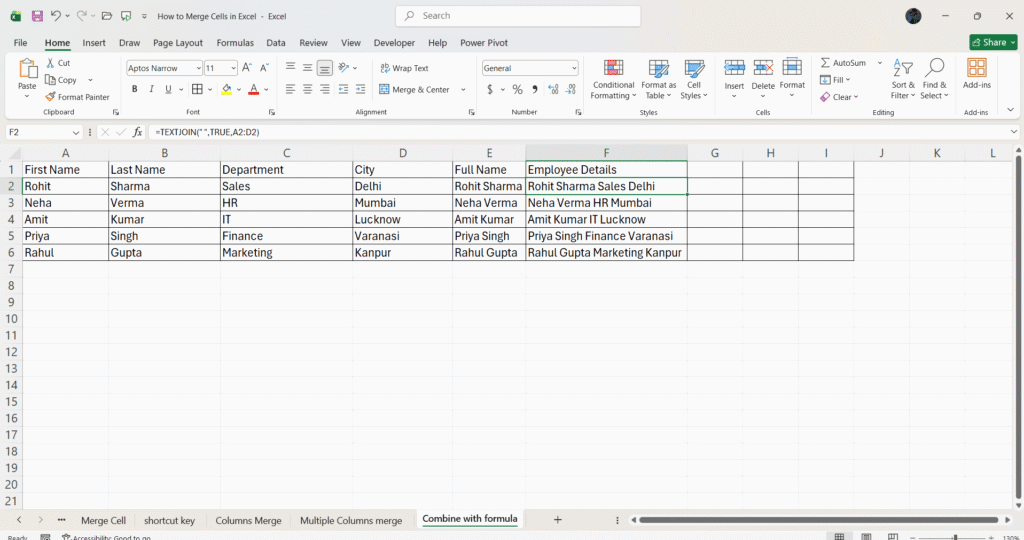The width and height of the screenshot is (1024, 540).
Task: Apply the red font color
Action: pos(254,89)
